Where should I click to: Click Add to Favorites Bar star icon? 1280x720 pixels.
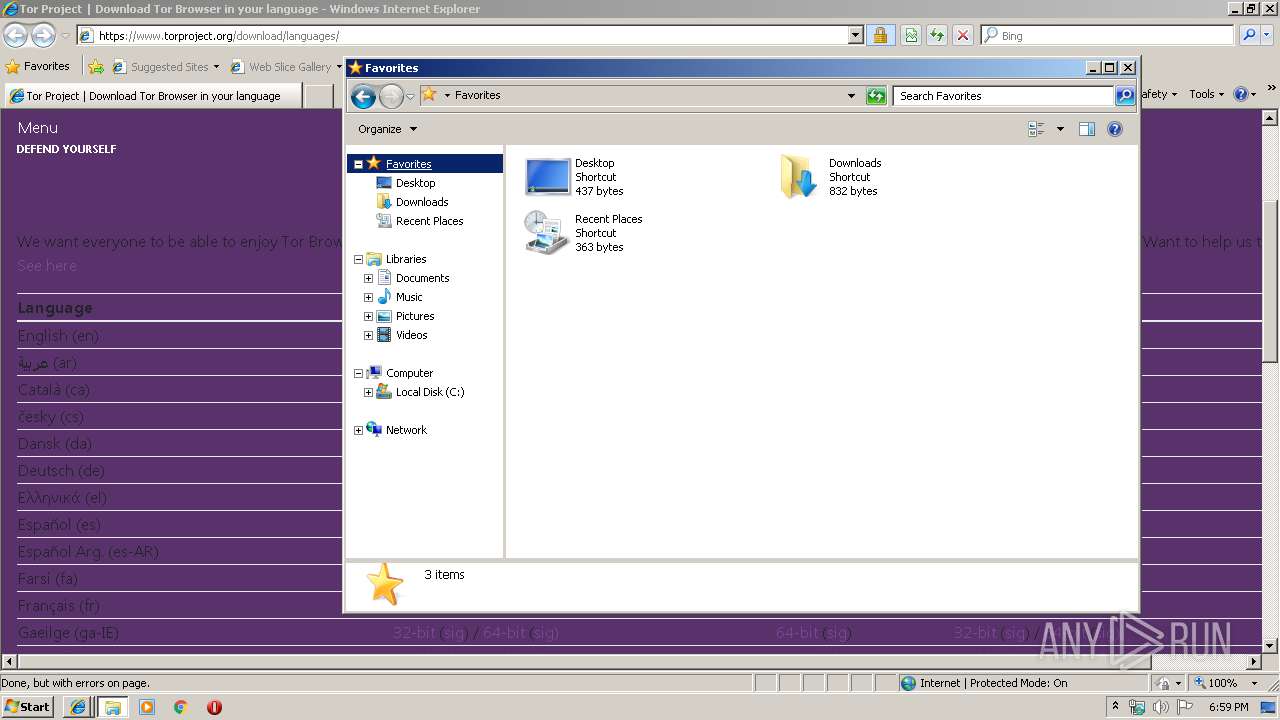tap(96, 67)
